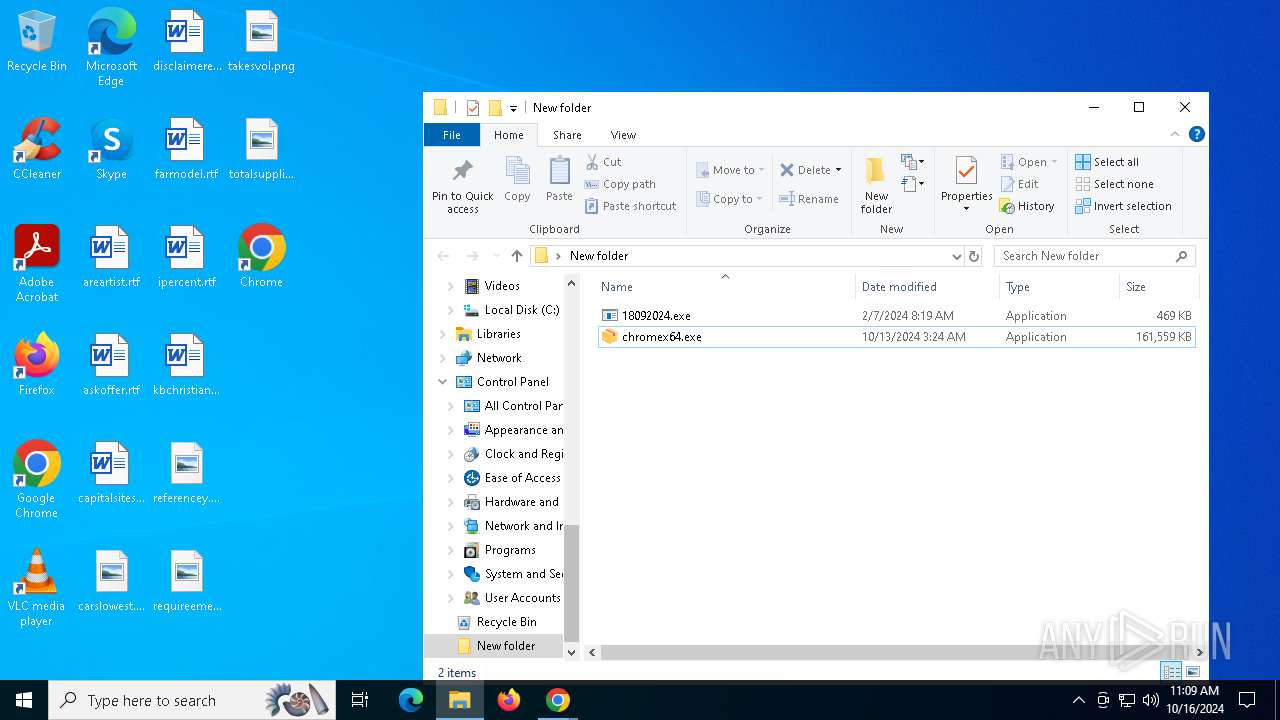The height and width of the screenshot is (720, 1280).
Task: Open the New item dropdown icon
Action: click(x=913, y=162)
